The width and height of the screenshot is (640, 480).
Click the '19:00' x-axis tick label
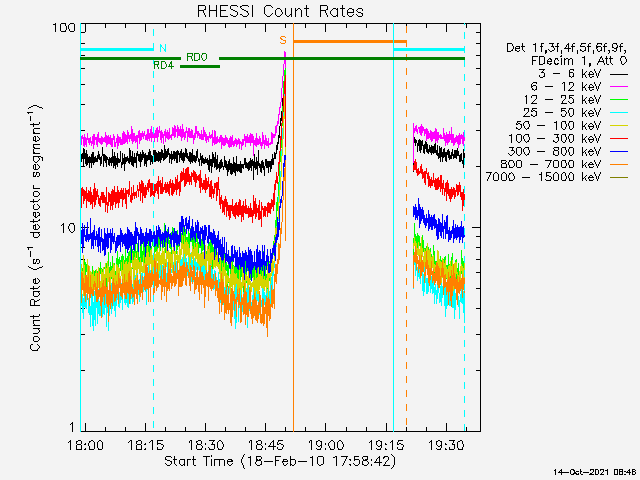tap(326, 445)
